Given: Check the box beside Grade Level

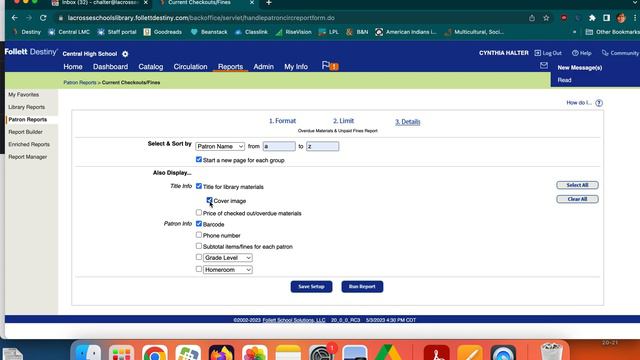Looking at the screenshot, I should tap(199, 257).
